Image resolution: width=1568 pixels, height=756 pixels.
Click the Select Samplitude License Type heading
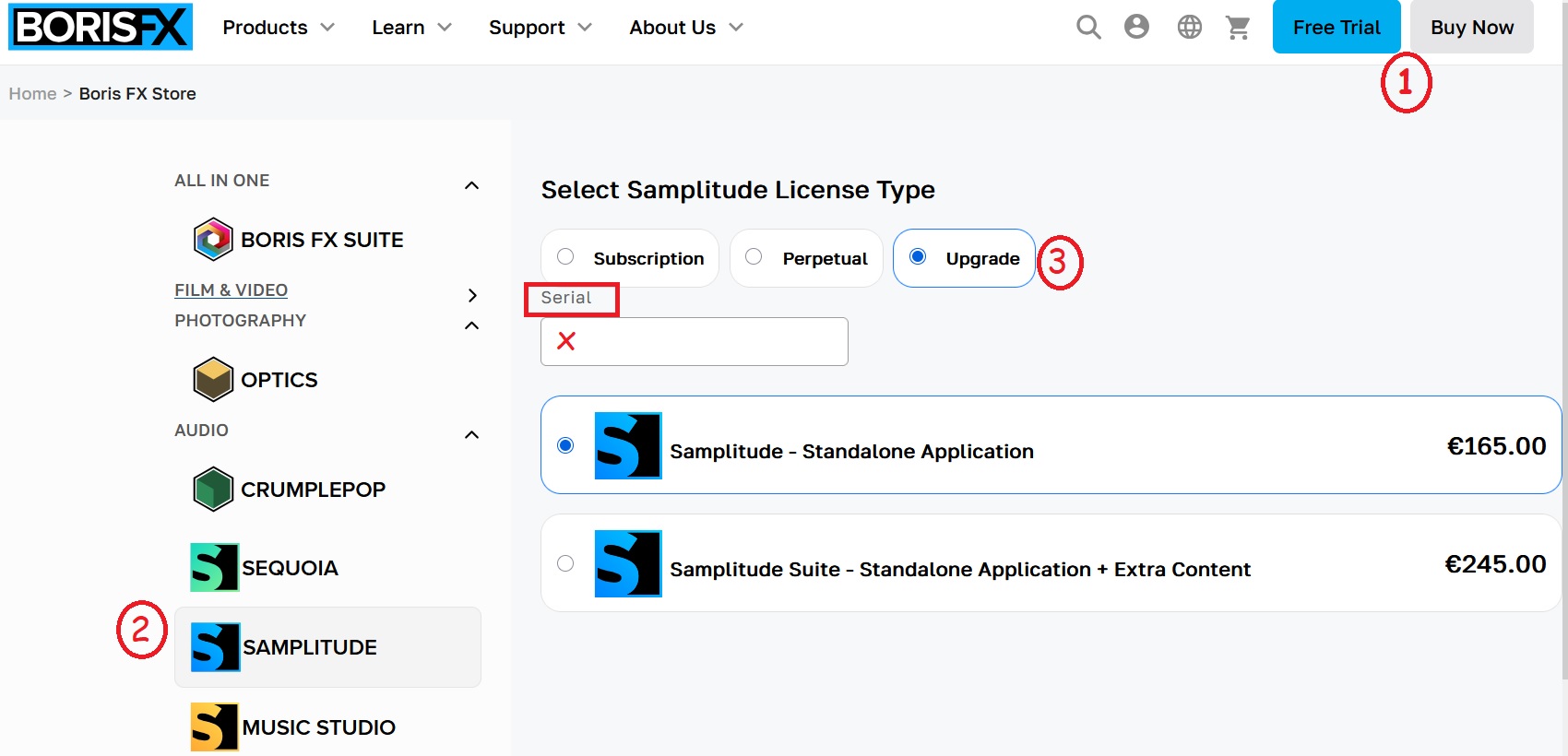(x=738, y=190)
